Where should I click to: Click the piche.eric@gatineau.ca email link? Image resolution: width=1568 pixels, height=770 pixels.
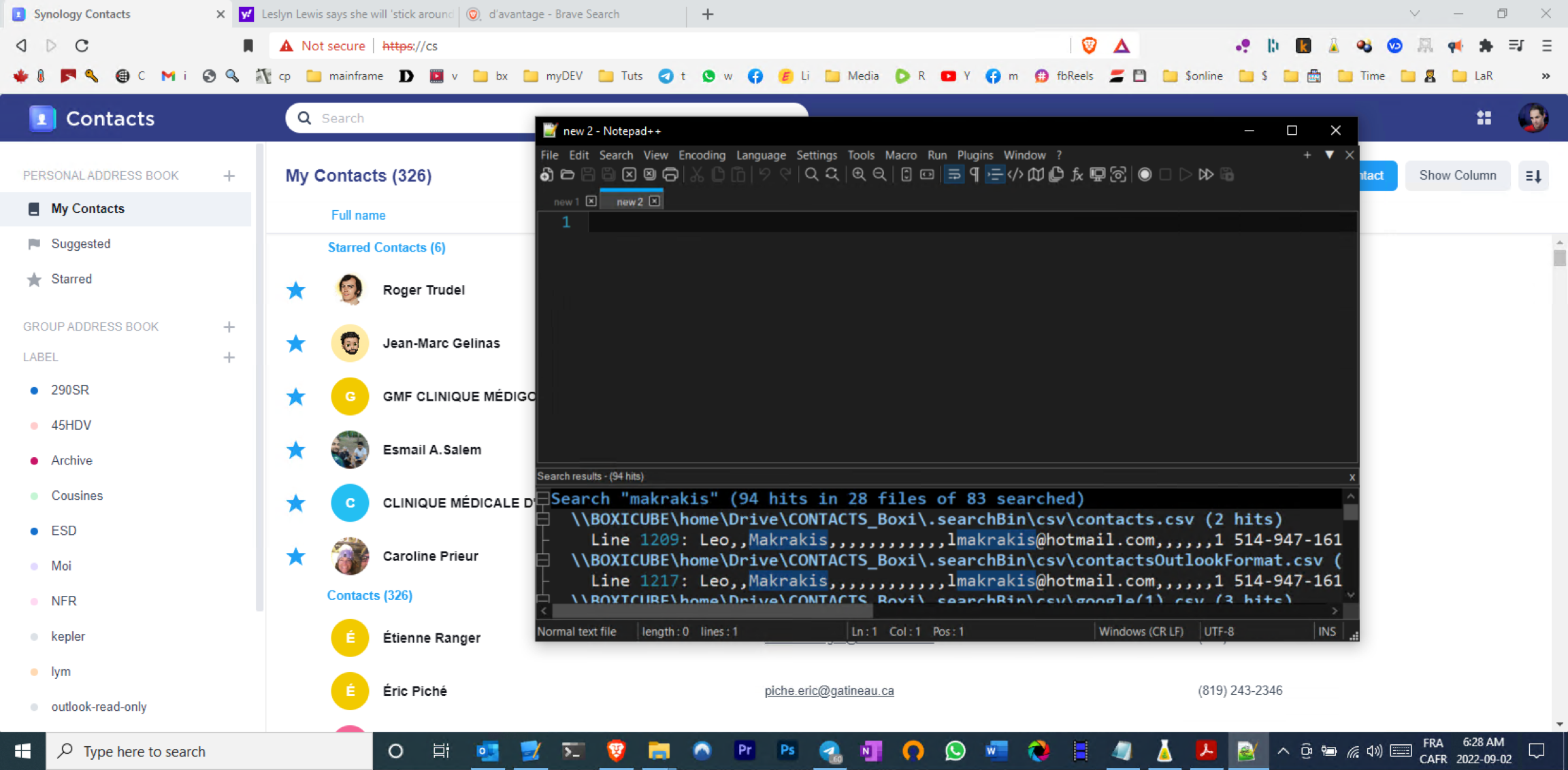(x=829, y=691)
